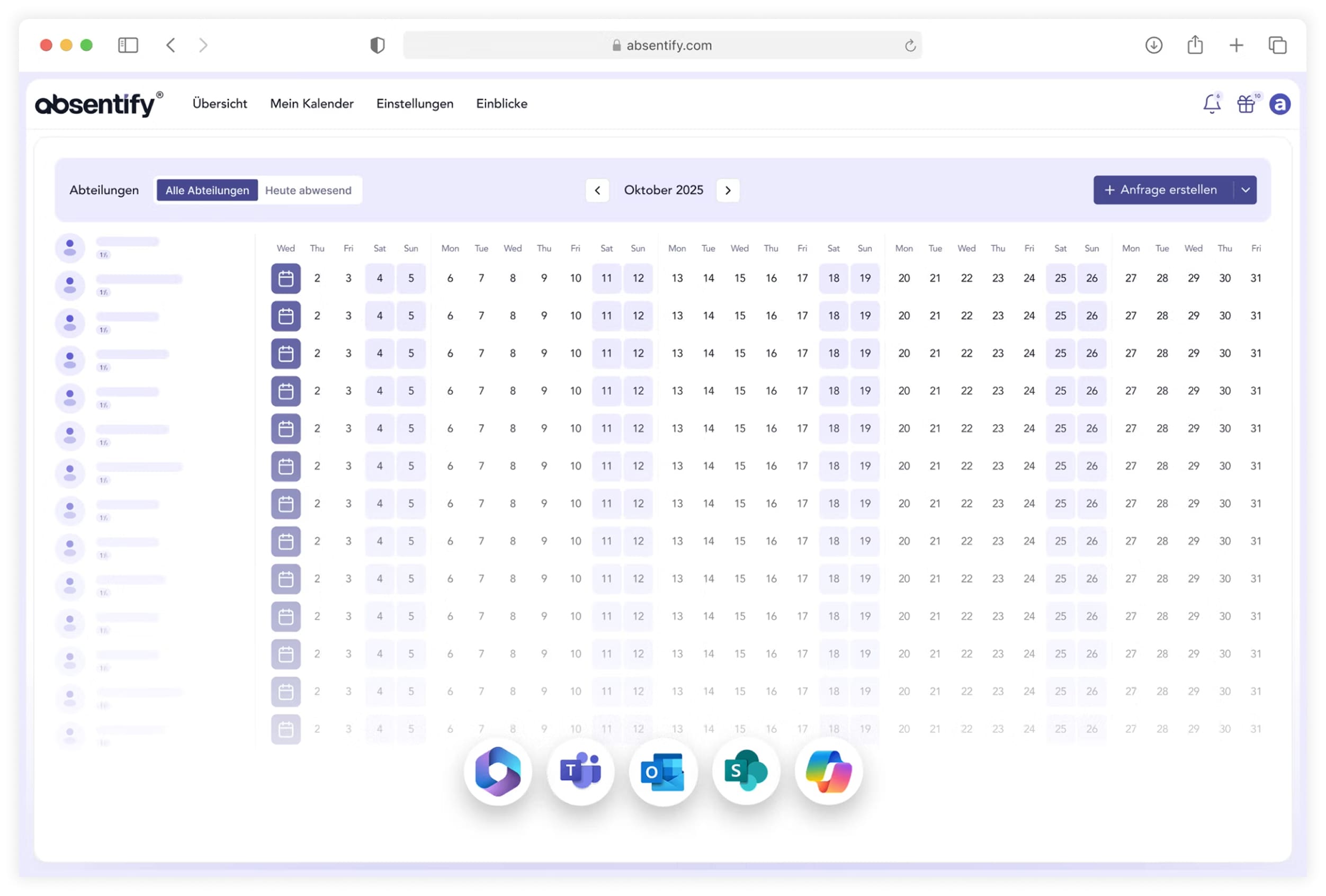1326x896 pixels.
Task: Toggle the browser sidebar button
Action: click(x=128, y=45)
